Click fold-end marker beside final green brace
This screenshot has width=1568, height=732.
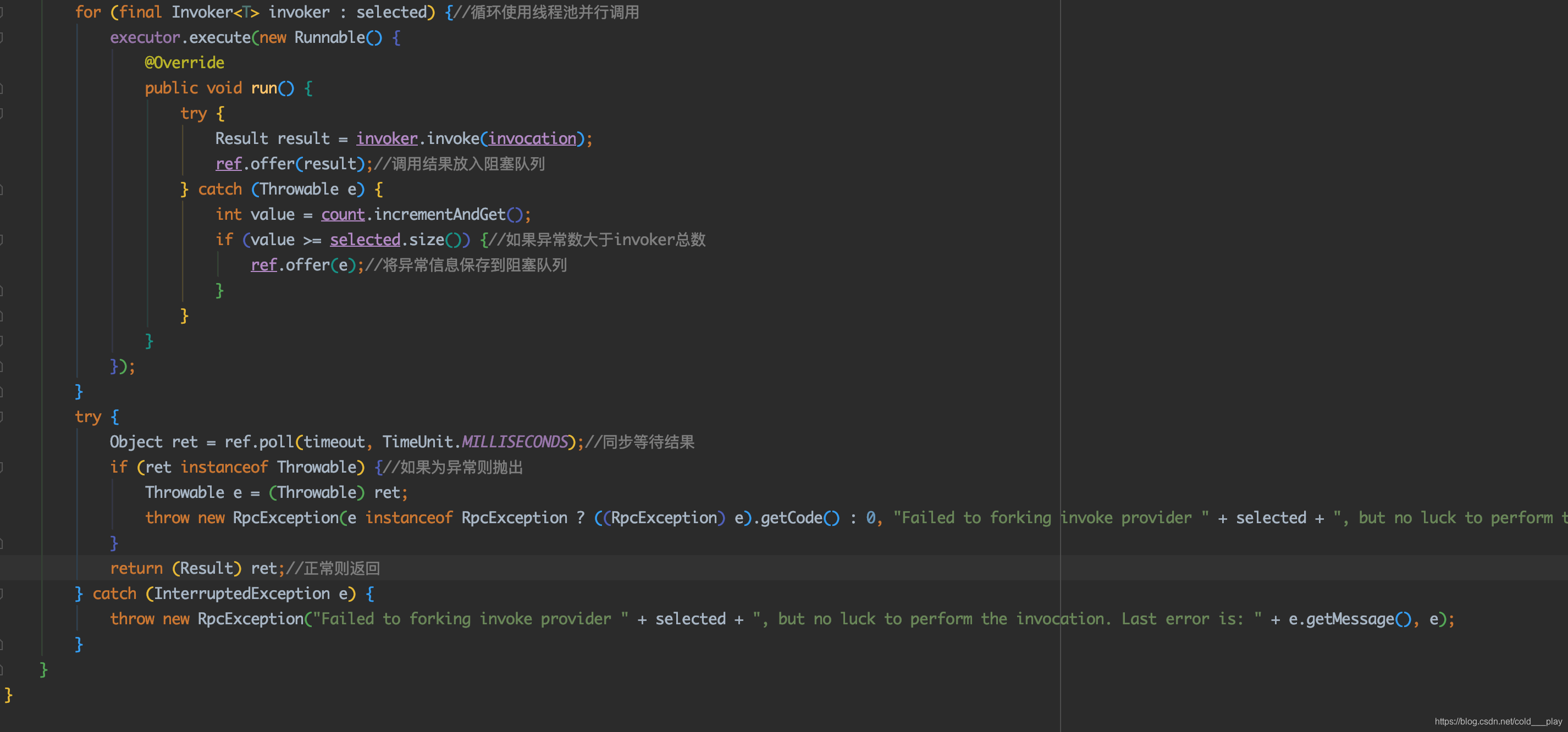(x=2, y=669)
